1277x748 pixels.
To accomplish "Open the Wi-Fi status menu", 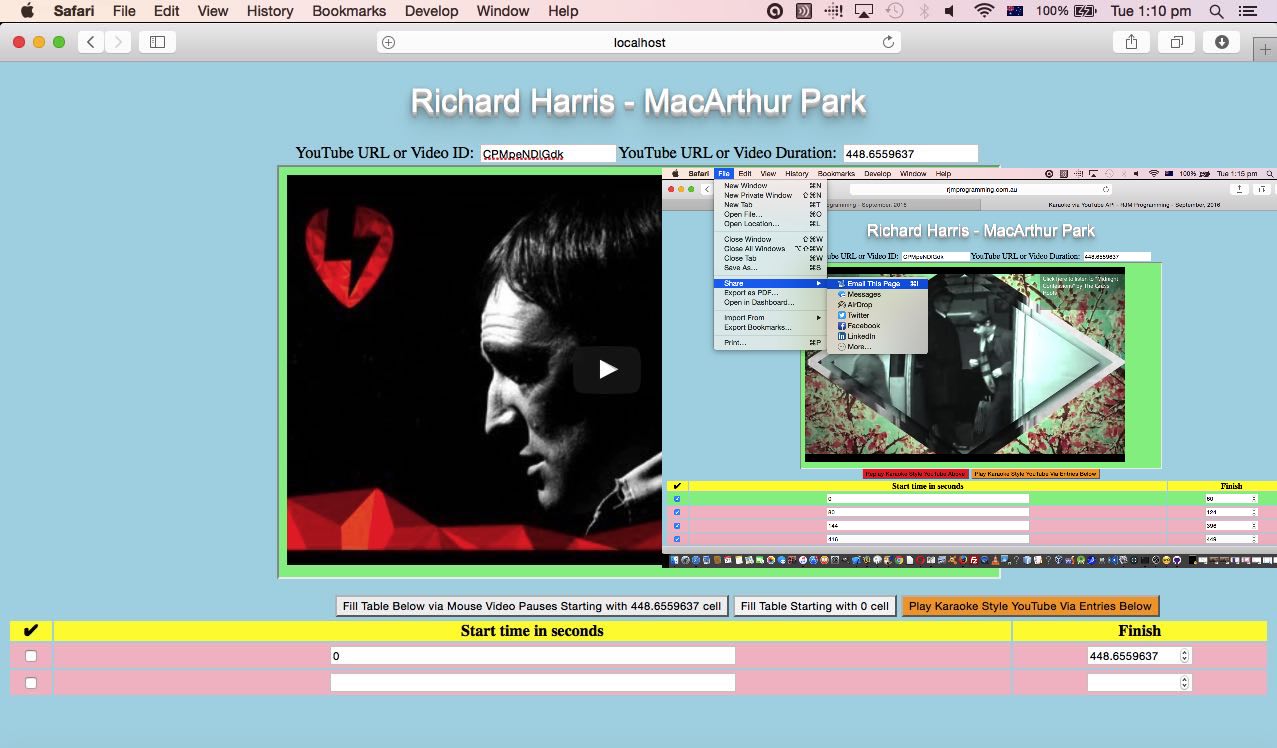I will click(x=985, y=11).
